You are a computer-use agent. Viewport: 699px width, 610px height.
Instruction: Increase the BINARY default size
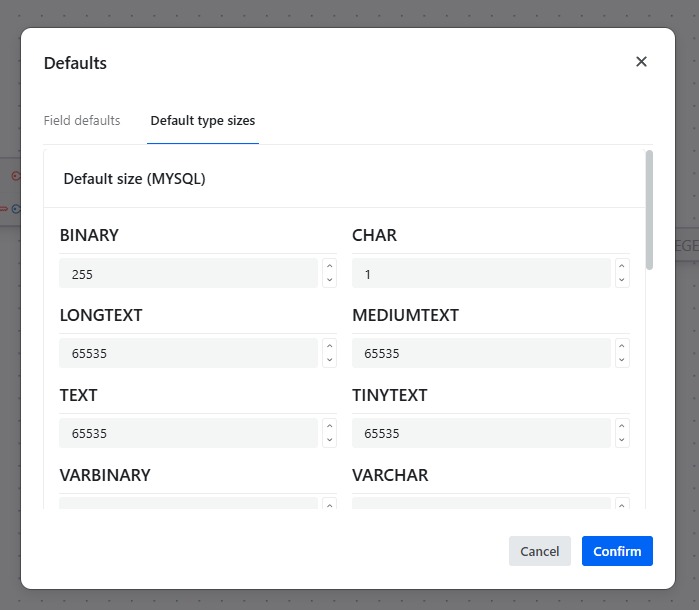pos(329,266)
